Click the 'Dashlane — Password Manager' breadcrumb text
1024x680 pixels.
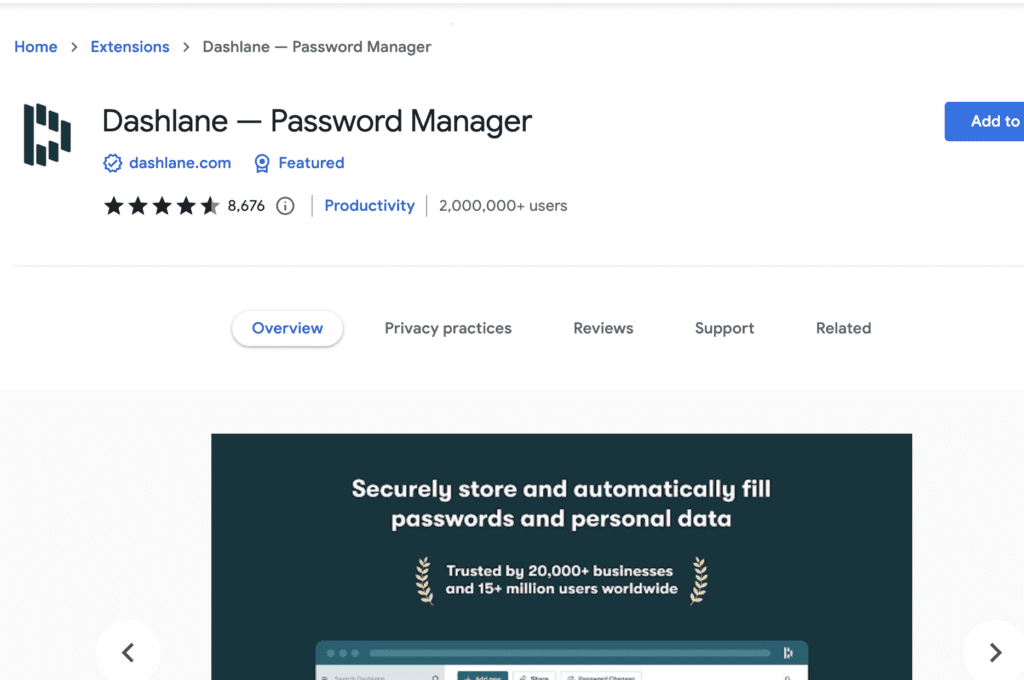pos(317,47)
